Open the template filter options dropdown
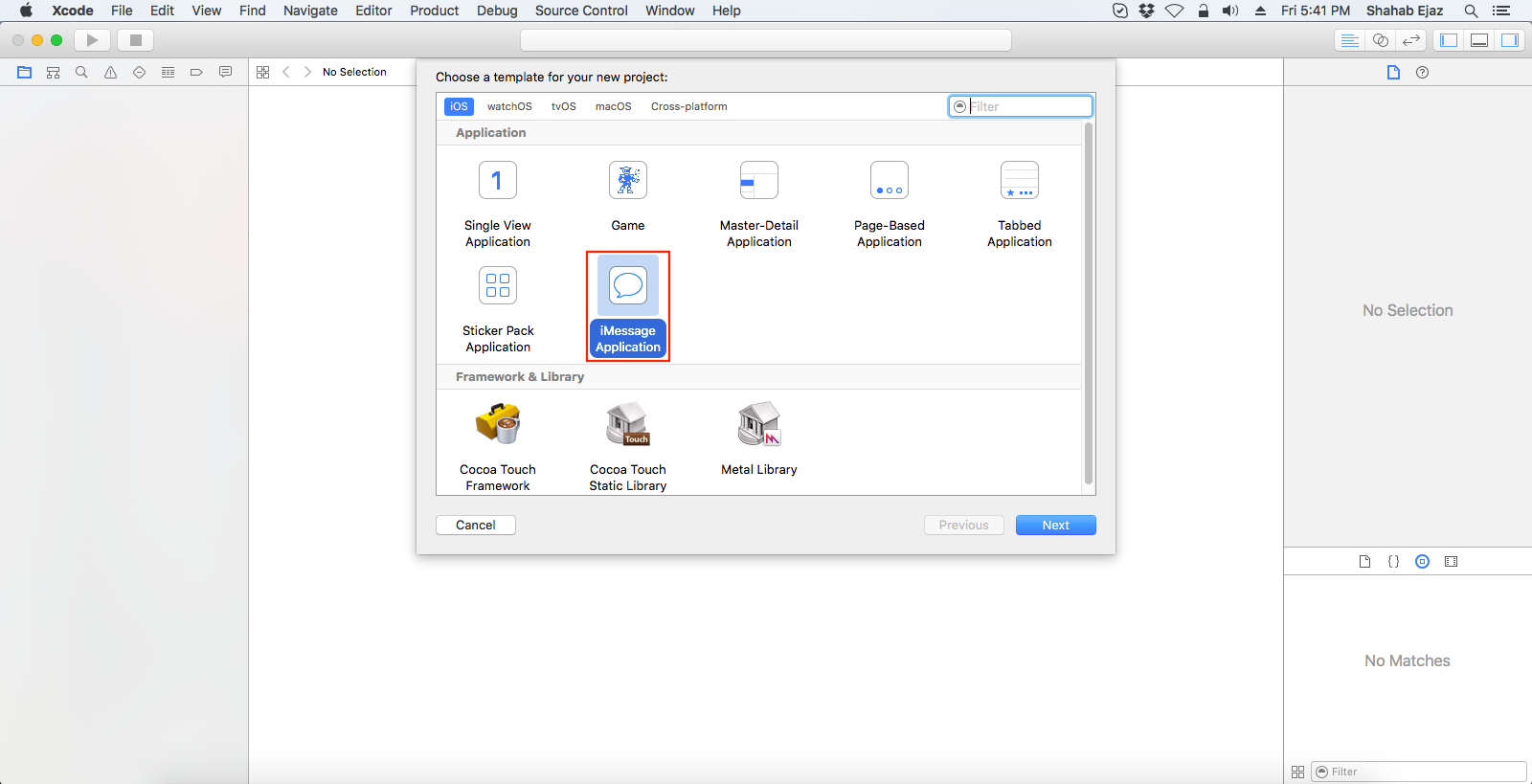This screenshot has width=1532, height=784. (960, 106)
